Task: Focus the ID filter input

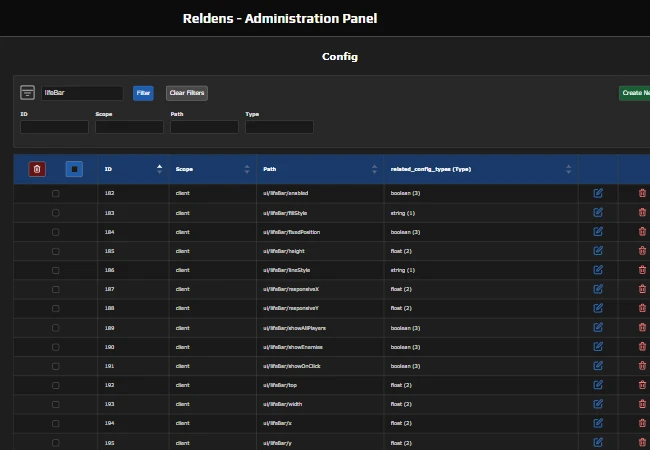Action: pos(54,127)
